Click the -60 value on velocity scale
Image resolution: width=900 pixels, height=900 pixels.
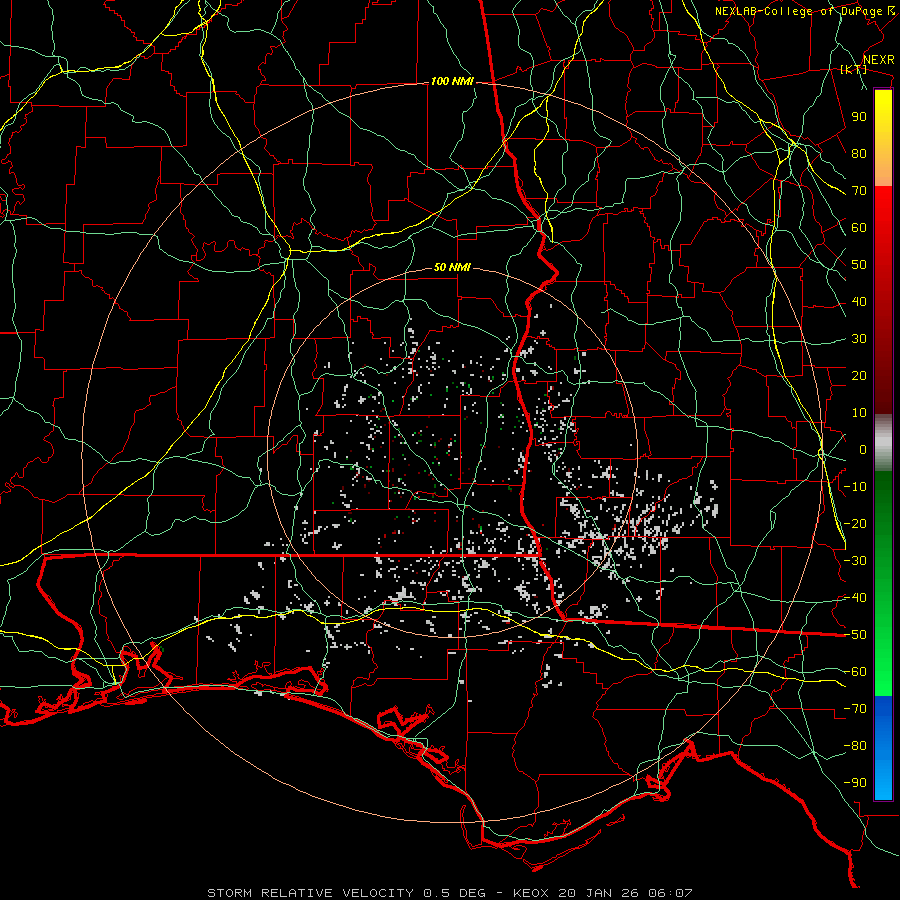[855, 672]
